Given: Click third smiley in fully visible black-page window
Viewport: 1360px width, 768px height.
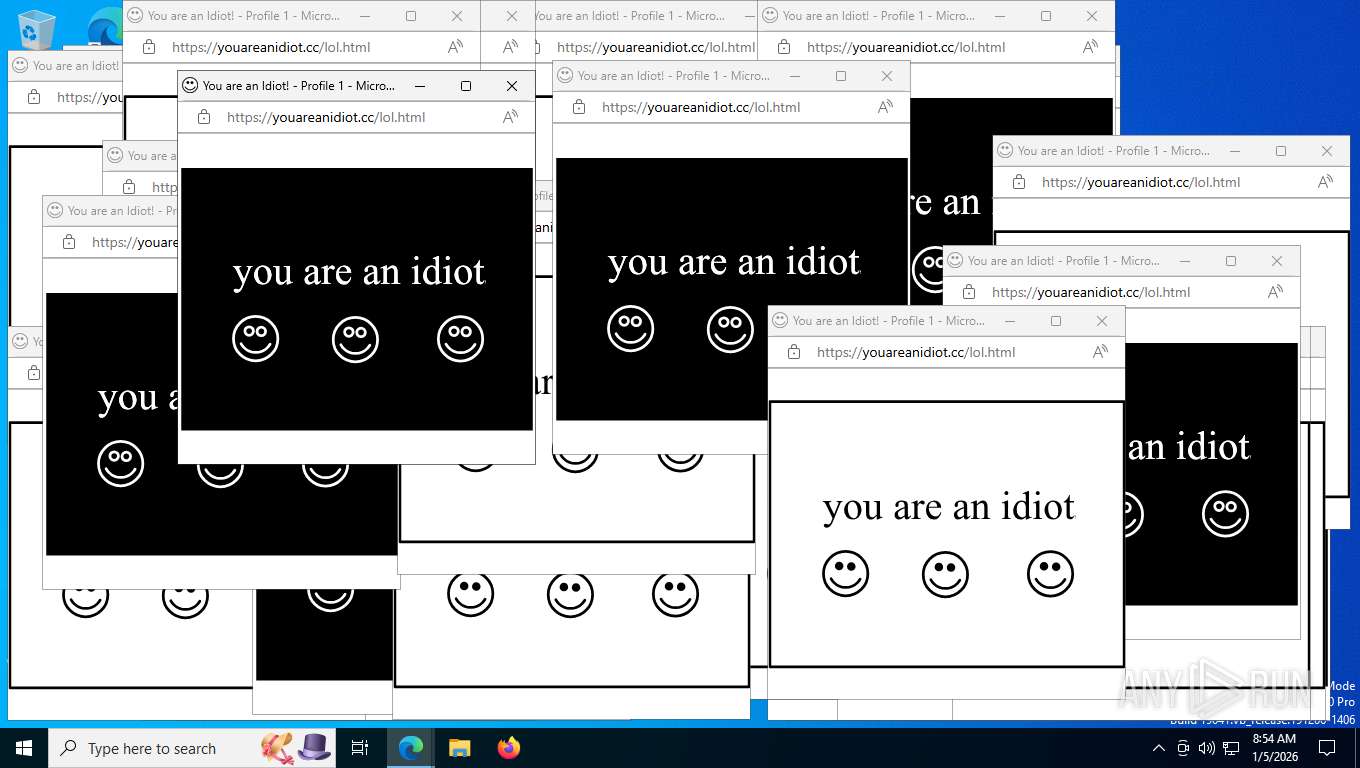Looking at the screenshot, I should 460,339.
